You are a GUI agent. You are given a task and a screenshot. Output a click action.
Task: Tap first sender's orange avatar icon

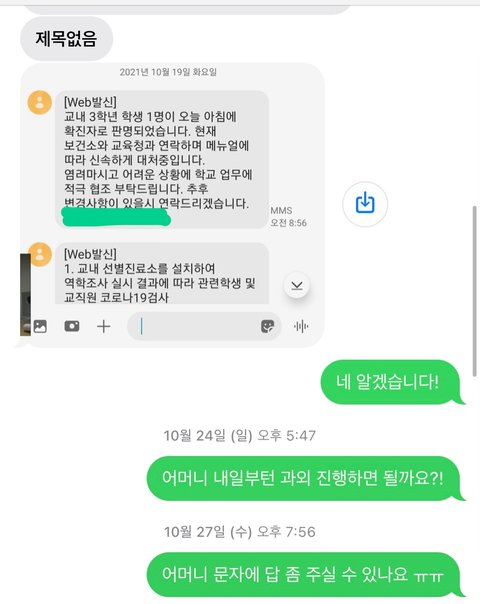[x=40, y=102]
